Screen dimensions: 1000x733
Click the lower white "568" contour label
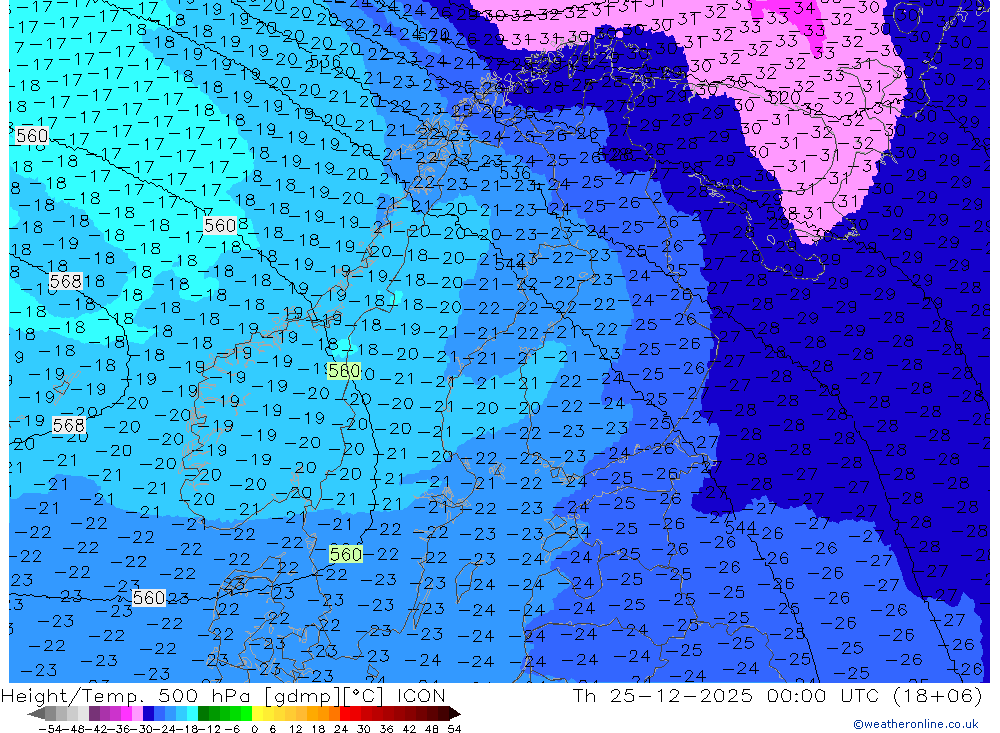point(68,425)
